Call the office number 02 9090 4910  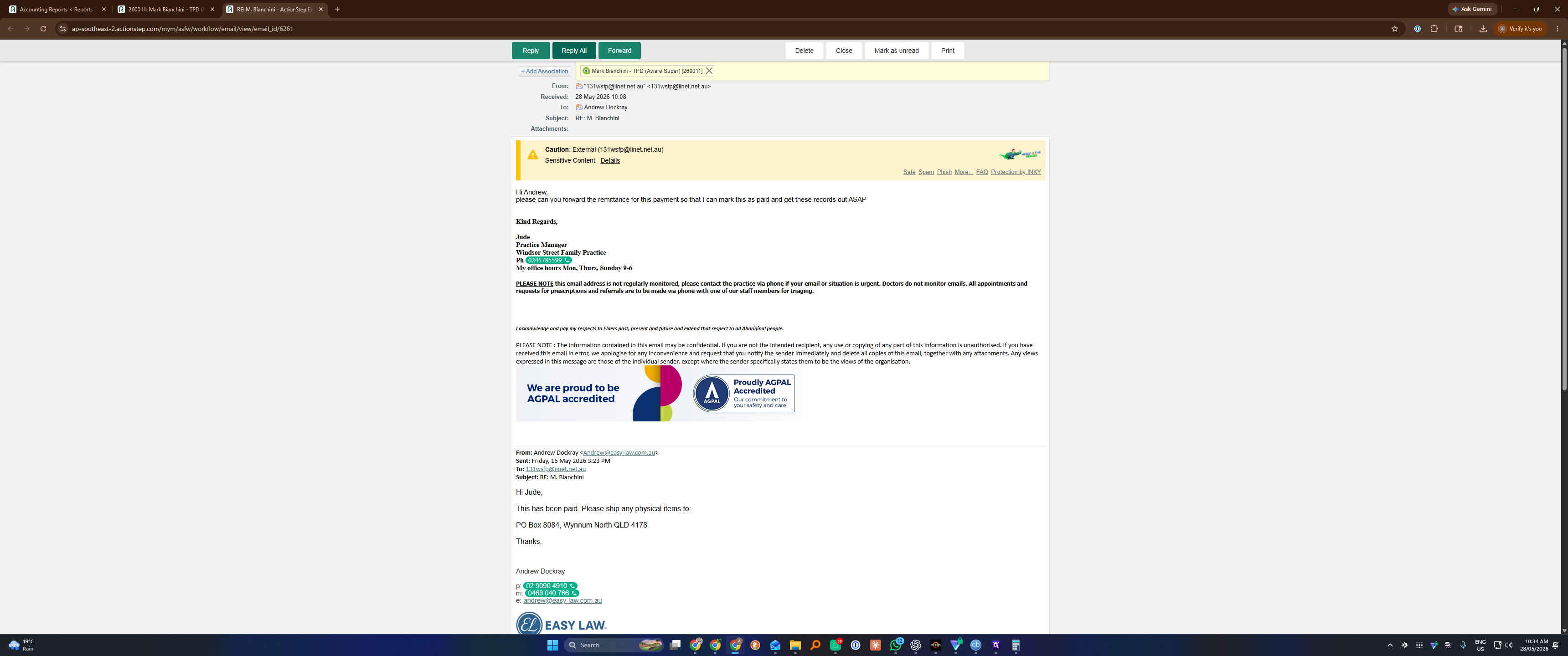pos(550,586)
